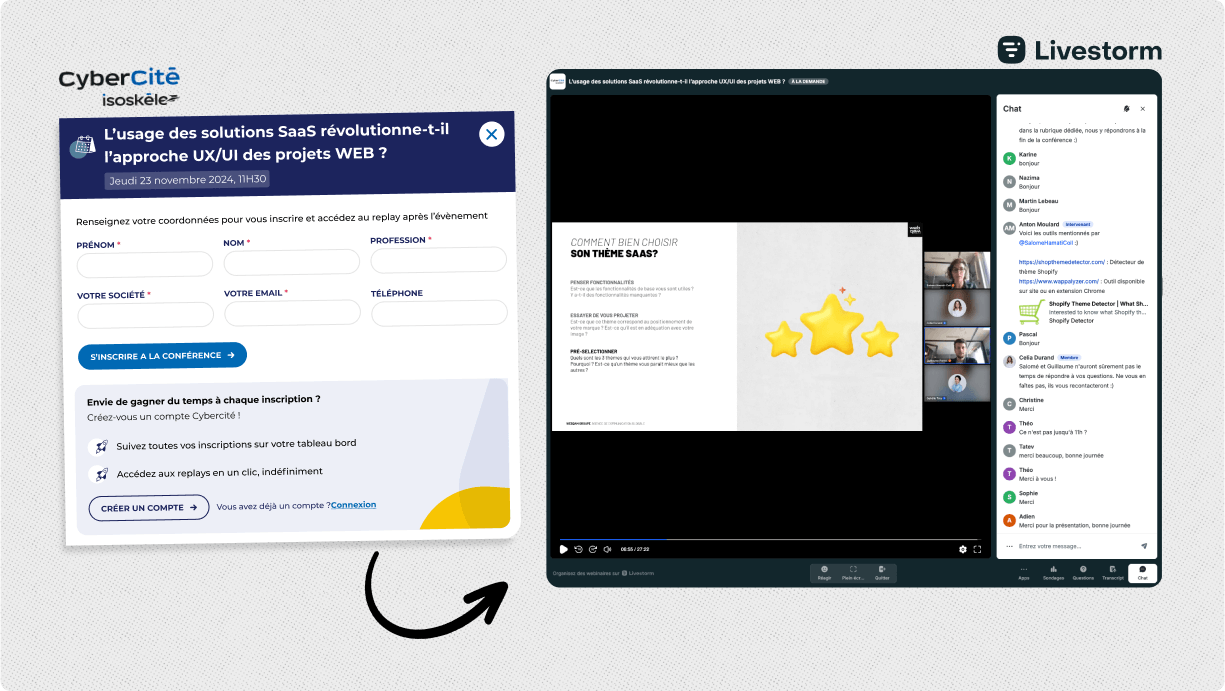This screenshot has height=691, width=1225.
Task: Open the shopthemedetector.com link
Action: pos(1061,262)
